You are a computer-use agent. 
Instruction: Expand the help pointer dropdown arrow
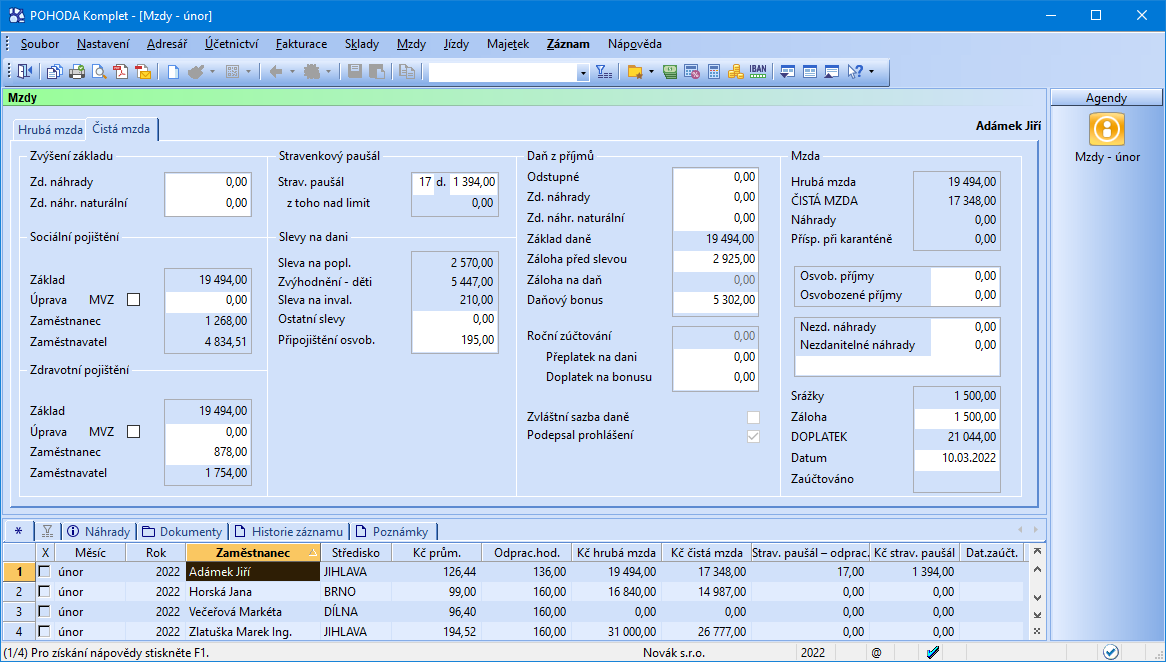pos(872,71)
